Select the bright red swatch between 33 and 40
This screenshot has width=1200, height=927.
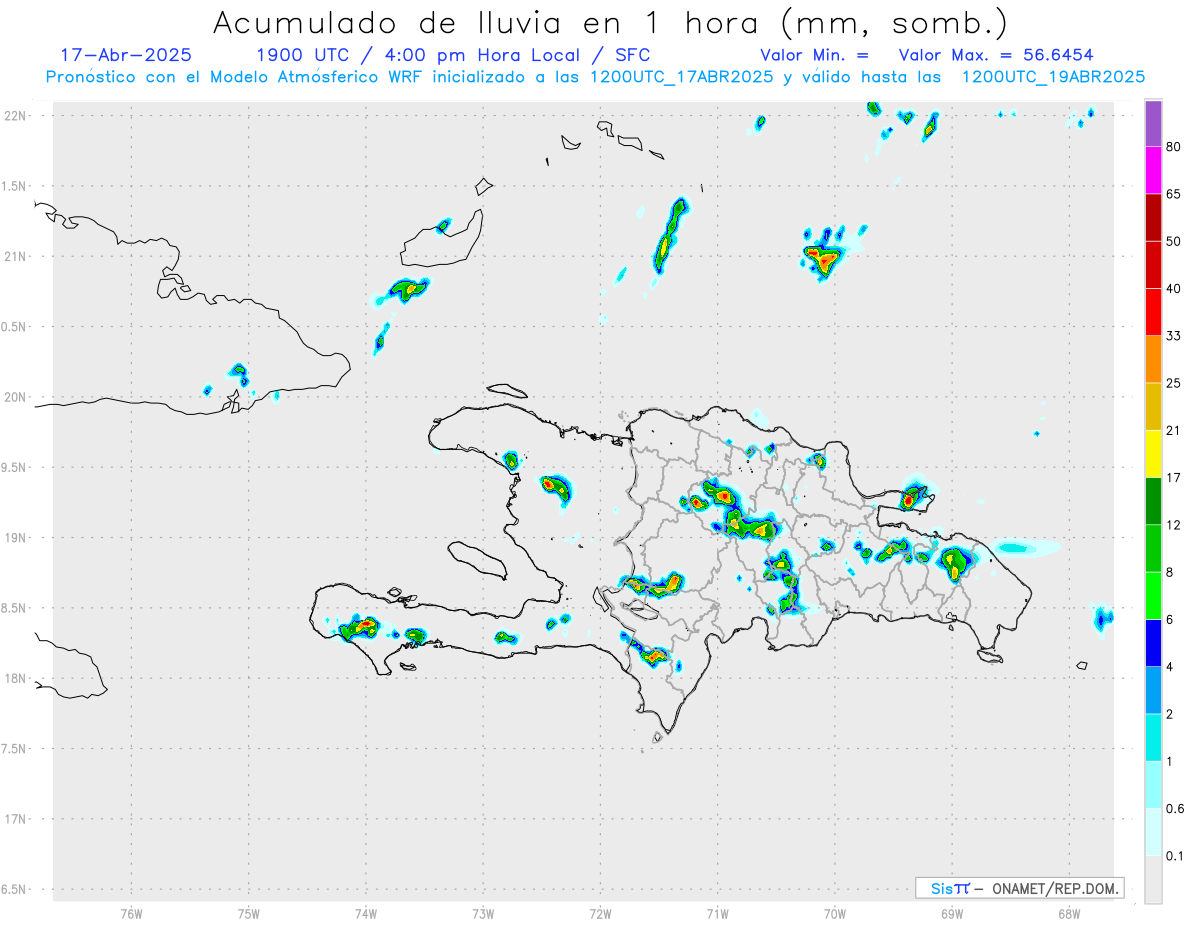[1153, 312]
